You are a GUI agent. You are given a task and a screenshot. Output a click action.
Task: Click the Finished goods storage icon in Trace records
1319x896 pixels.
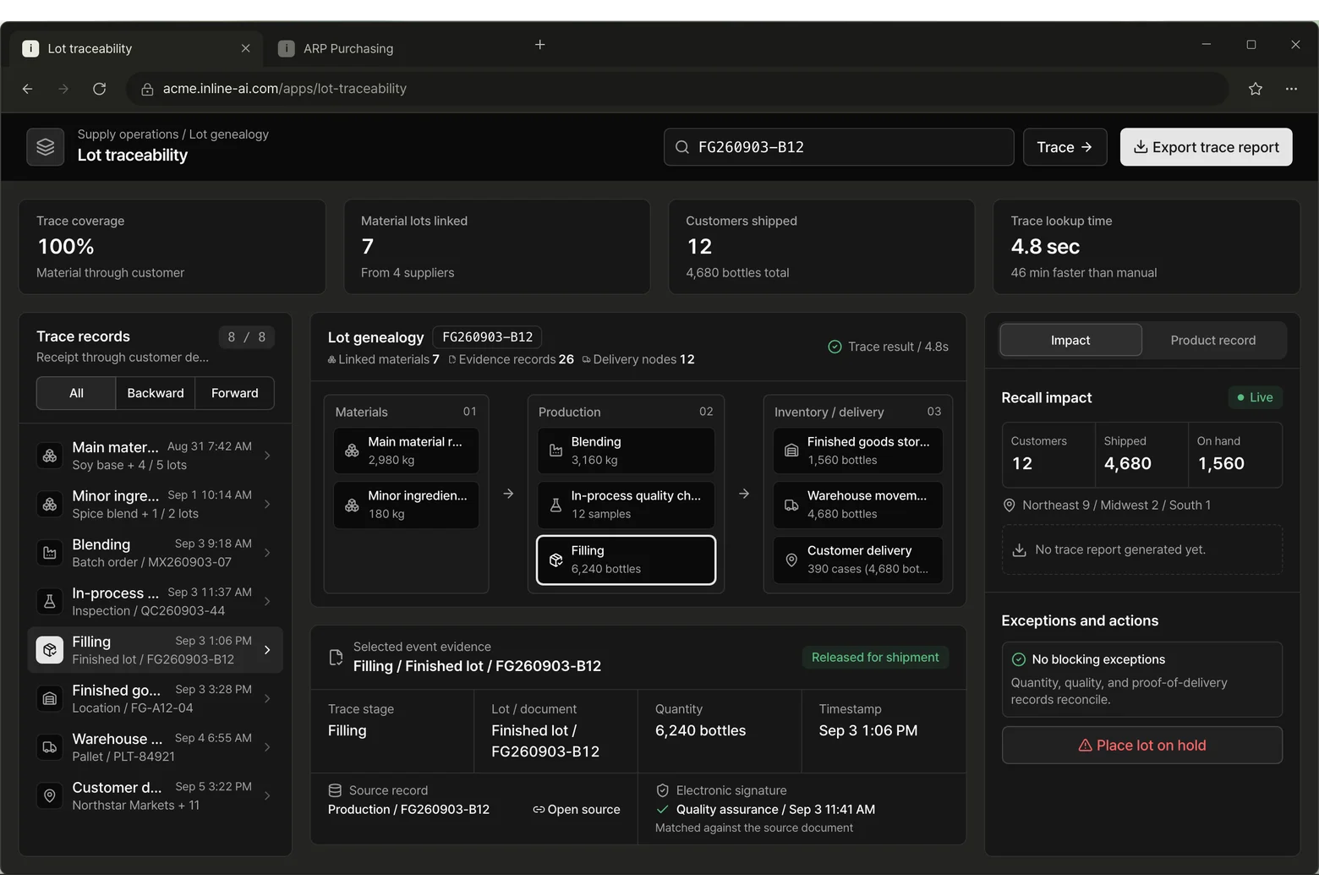pyautogui.click(x=50, y=698)
